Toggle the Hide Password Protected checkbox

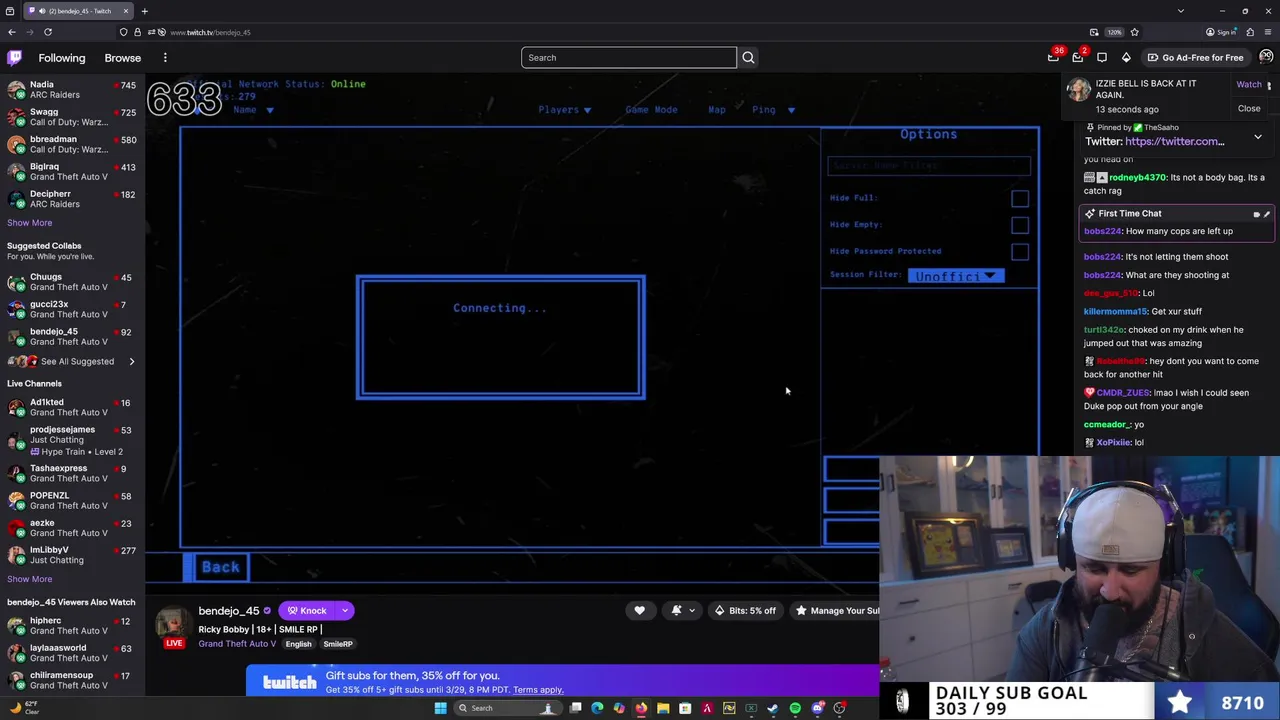tap(1019, 252)
